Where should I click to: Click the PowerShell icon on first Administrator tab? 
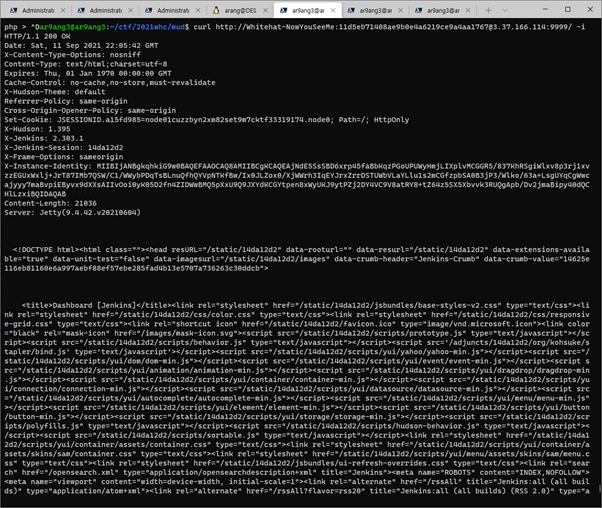(x=13, y=10)
